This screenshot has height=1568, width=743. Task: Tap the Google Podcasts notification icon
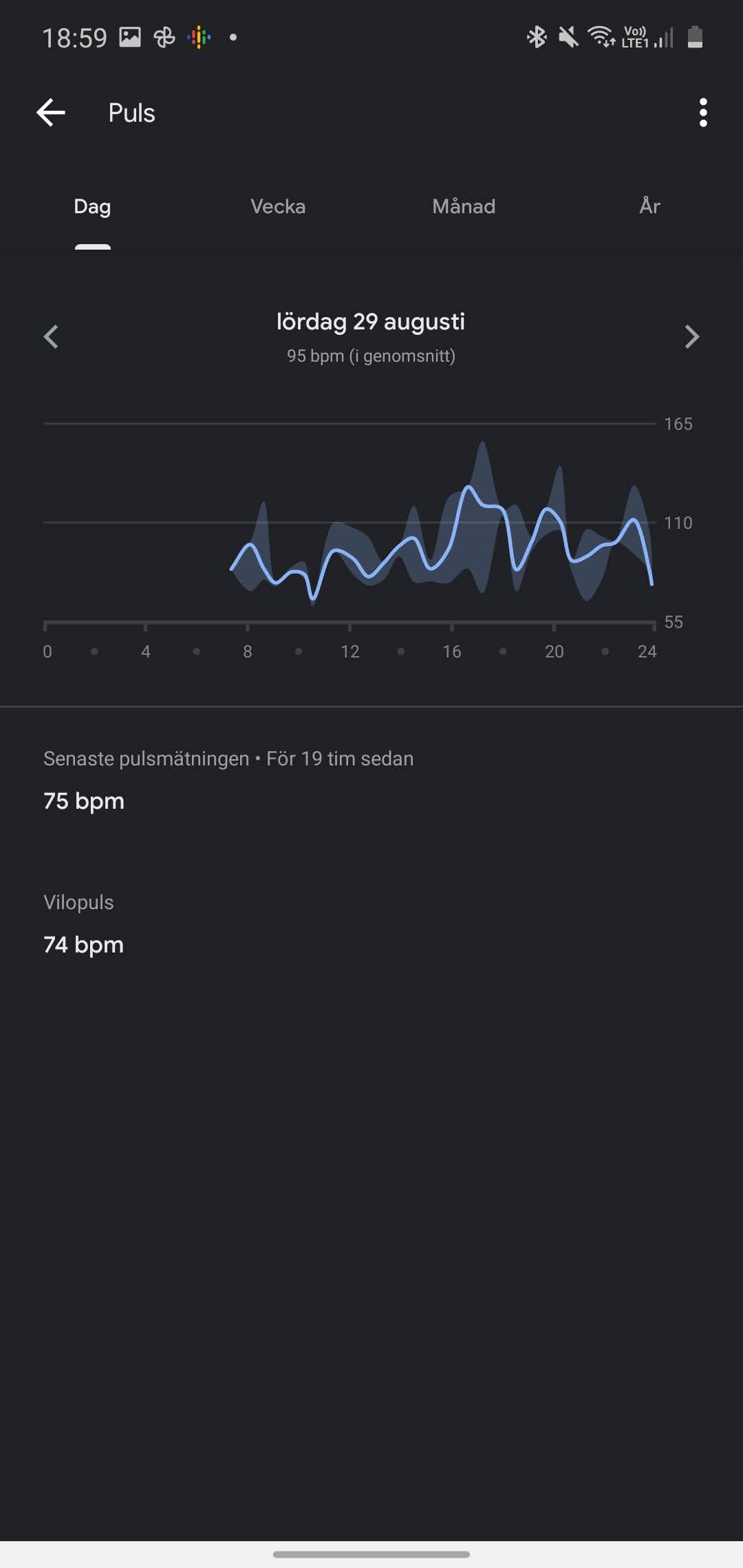[x=200, y=37]
